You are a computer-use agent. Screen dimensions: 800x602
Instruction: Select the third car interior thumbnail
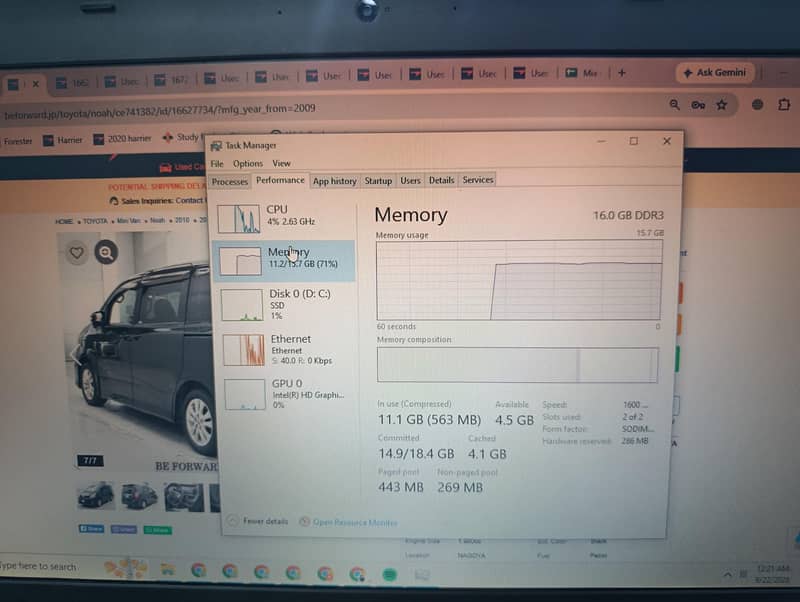pos(184,497)
